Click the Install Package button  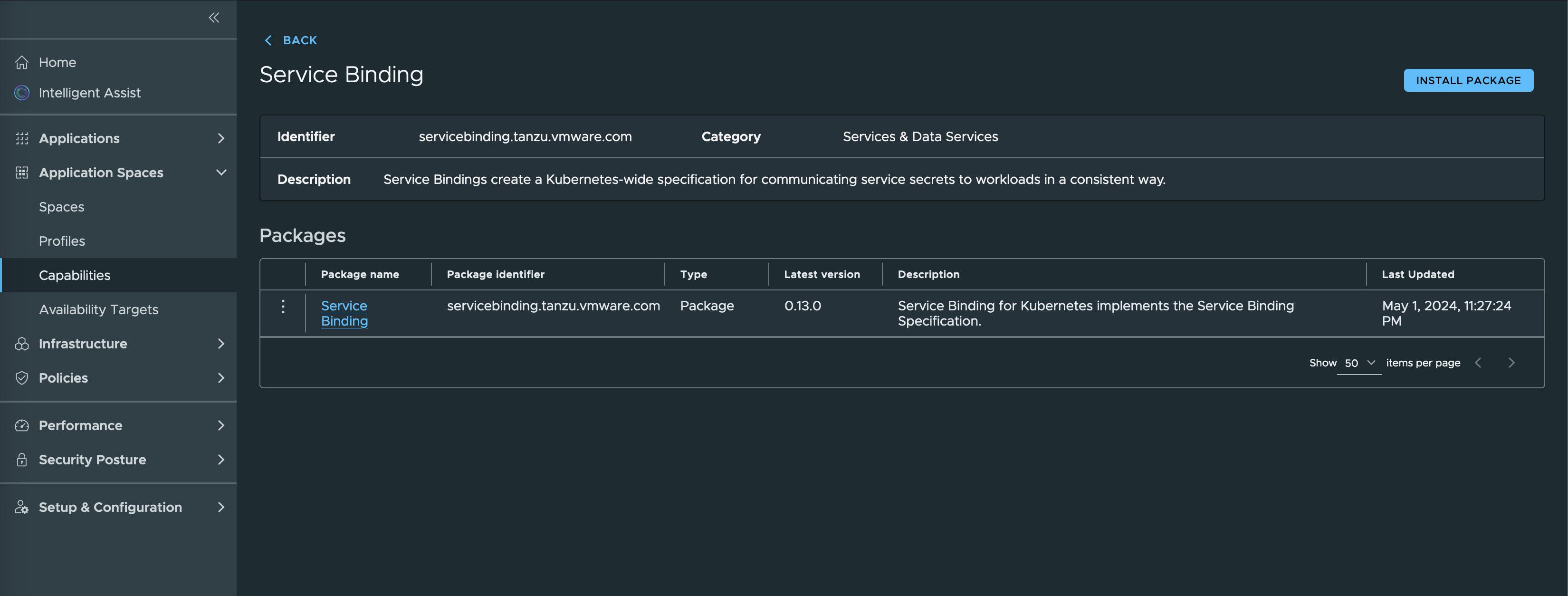[1468, 80]
